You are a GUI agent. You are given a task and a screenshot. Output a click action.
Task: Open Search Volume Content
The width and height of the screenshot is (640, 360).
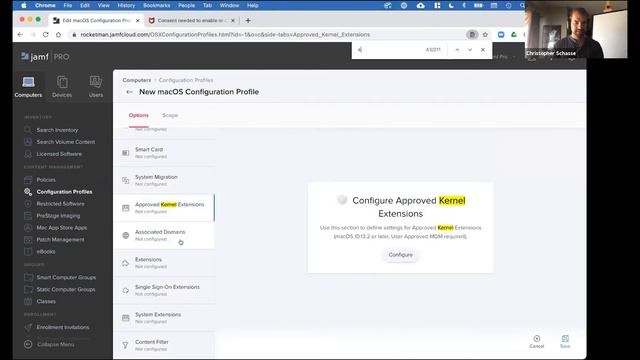point(66,142)
